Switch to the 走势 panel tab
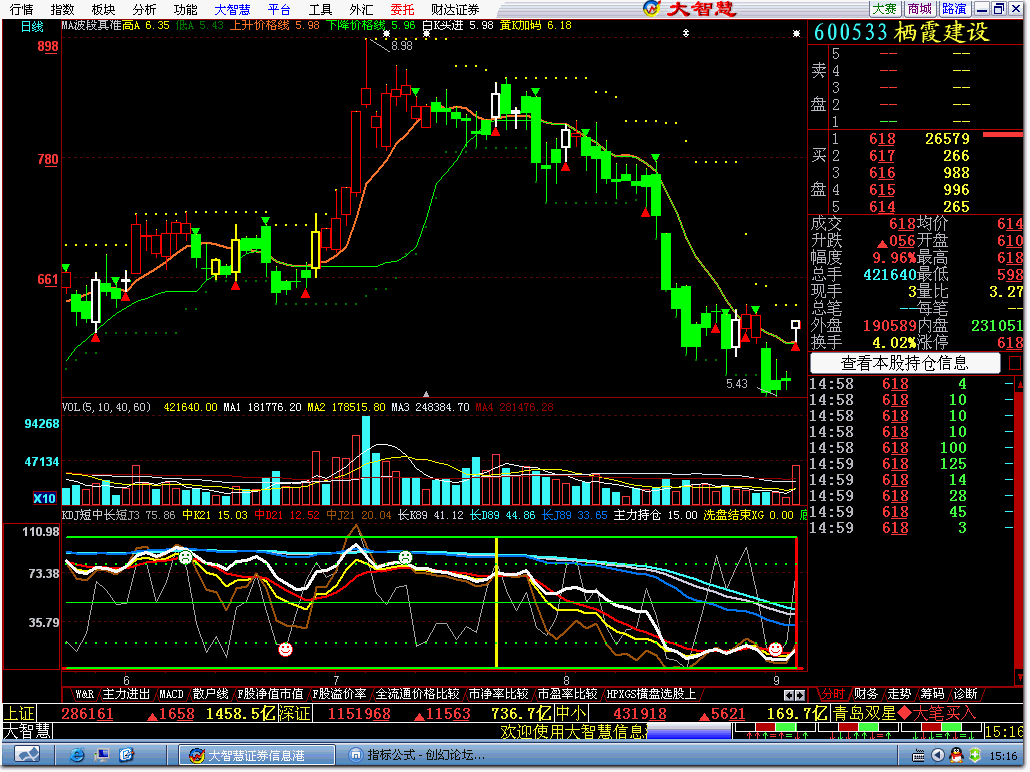The width and height of the screenshot is (1030, 772). coord(899,694)
